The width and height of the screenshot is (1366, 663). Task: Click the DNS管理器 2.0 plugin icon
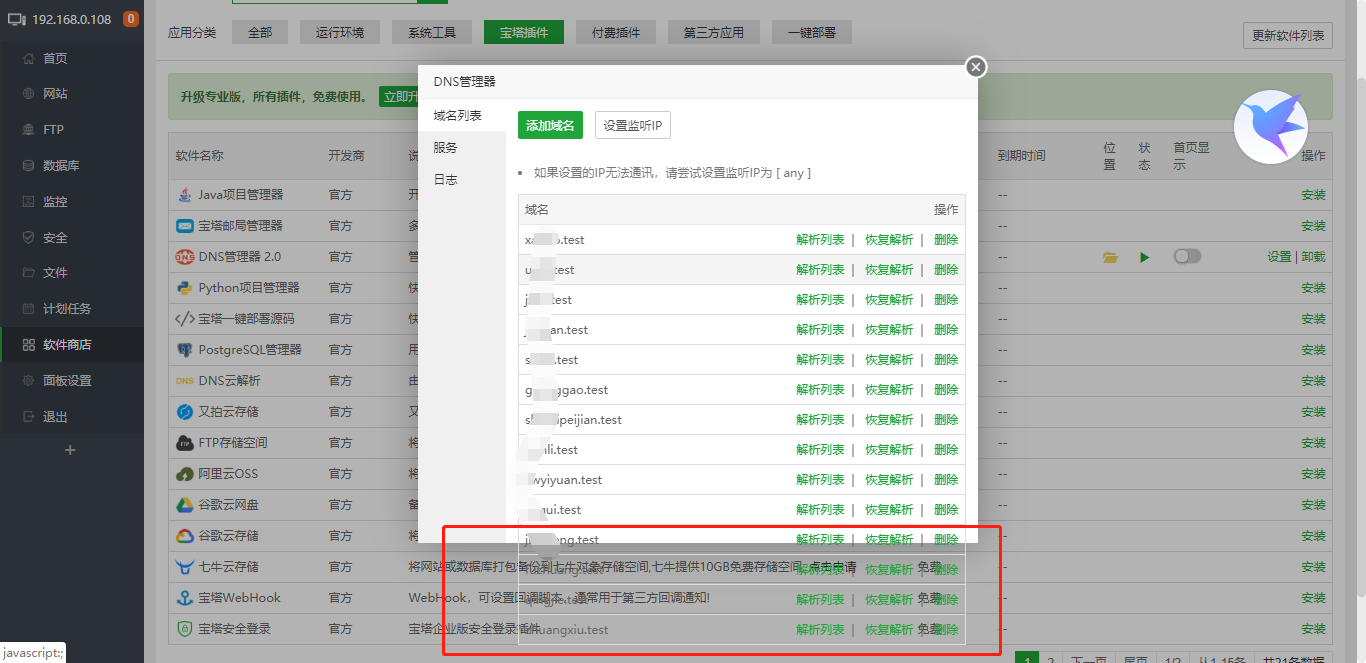coord(184,256)
